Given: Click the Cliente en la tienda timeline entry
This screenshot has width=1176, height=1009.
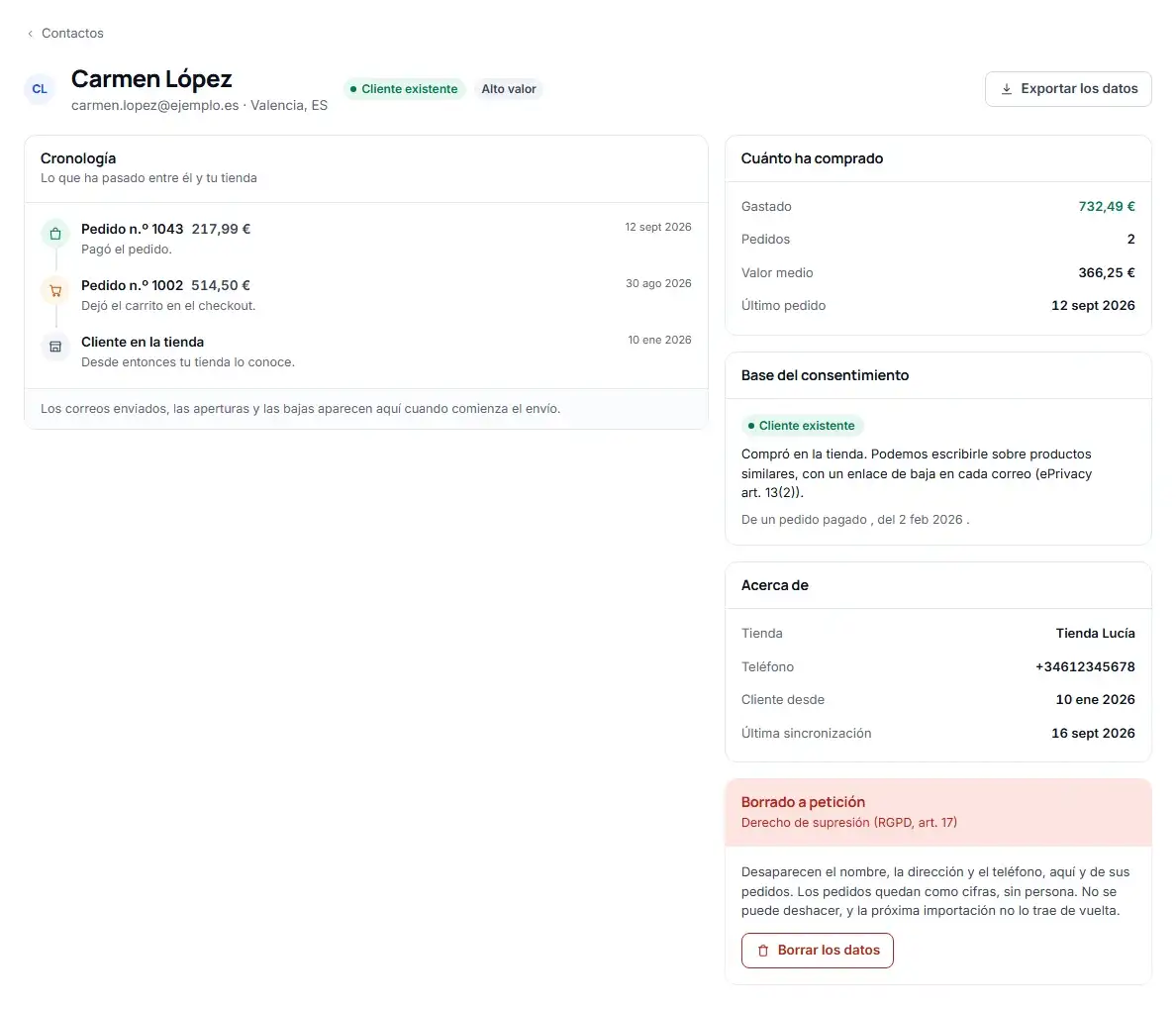Looking at the screenshot, I should click(x=143, y=342).
